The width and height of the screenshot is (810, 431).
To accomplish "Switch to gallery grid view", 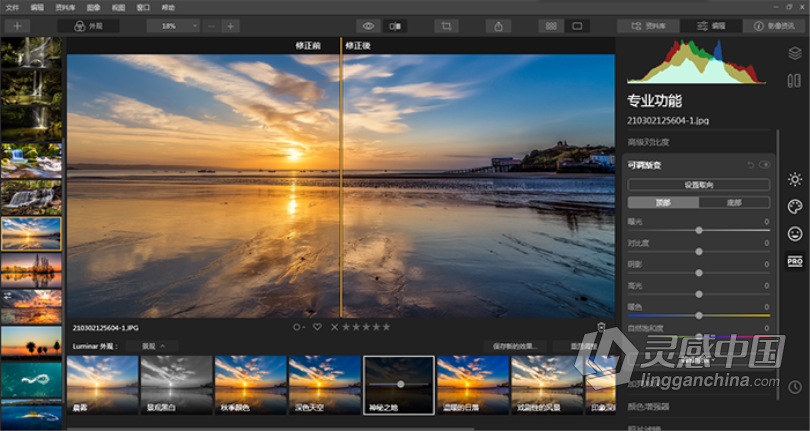I will [551, 26].
